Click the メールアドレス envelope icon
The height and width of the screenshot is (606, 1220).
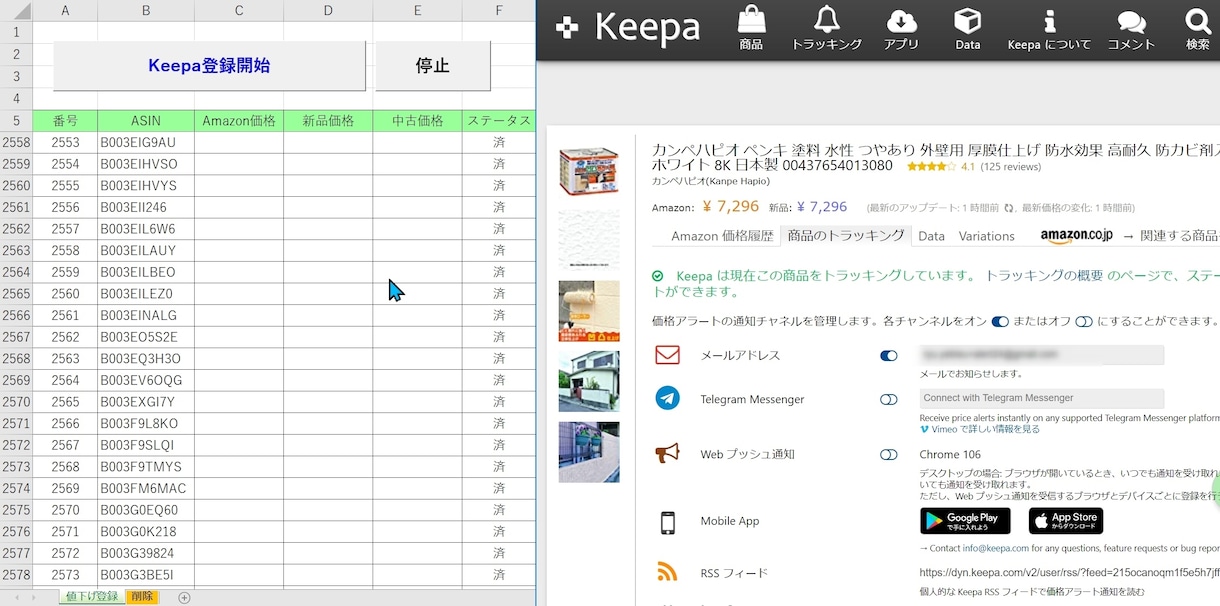pos(667,355)
